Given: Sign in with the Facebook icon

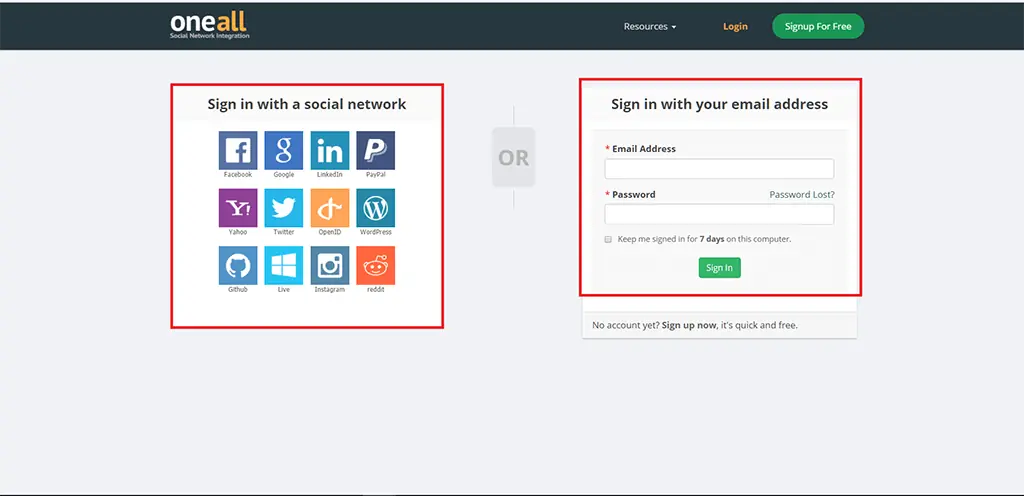Looking at the screenshot, I should point(238,150).
